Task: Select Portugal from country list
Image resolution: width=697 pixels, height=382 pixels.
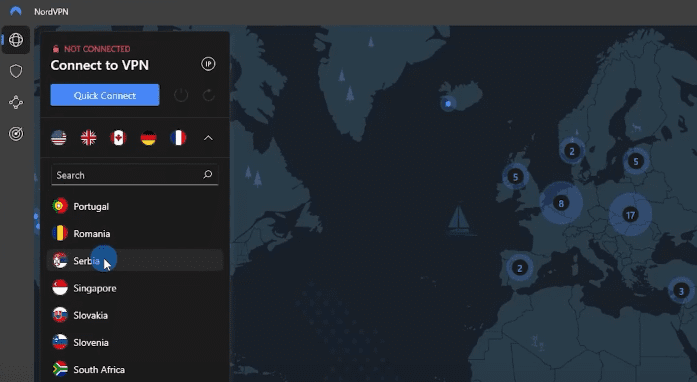Action: pos(135,206)
